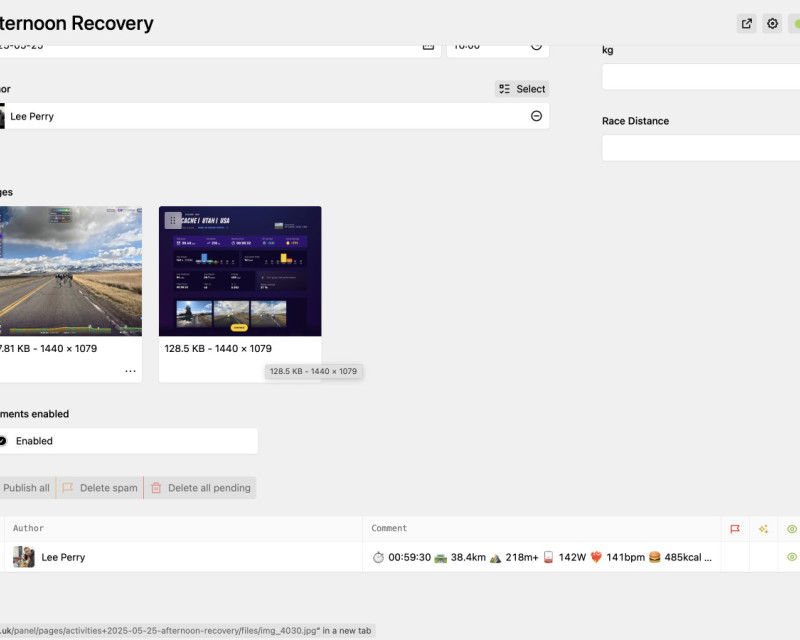
Task: Click the green page status indicator
Action: 794,24
